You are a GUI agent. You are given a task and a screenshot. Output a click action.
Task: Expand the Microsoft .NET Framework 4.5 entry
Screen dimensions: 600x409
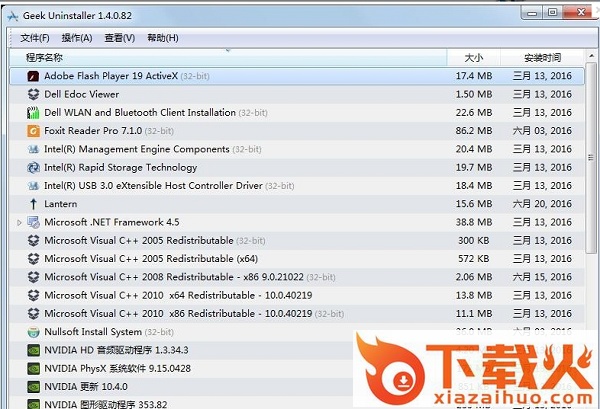(19, 223)
